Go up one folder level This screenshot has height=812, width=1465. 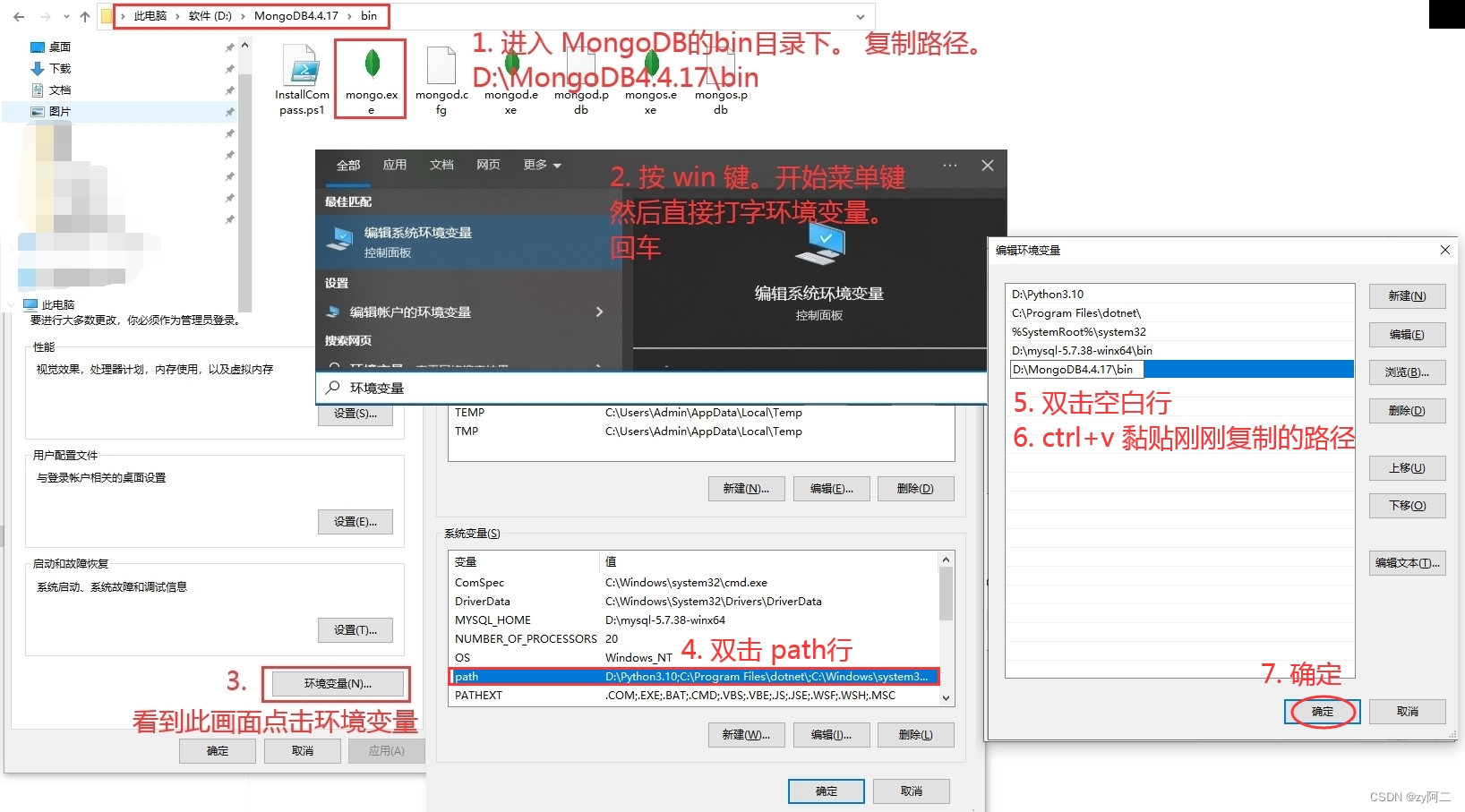85,16
